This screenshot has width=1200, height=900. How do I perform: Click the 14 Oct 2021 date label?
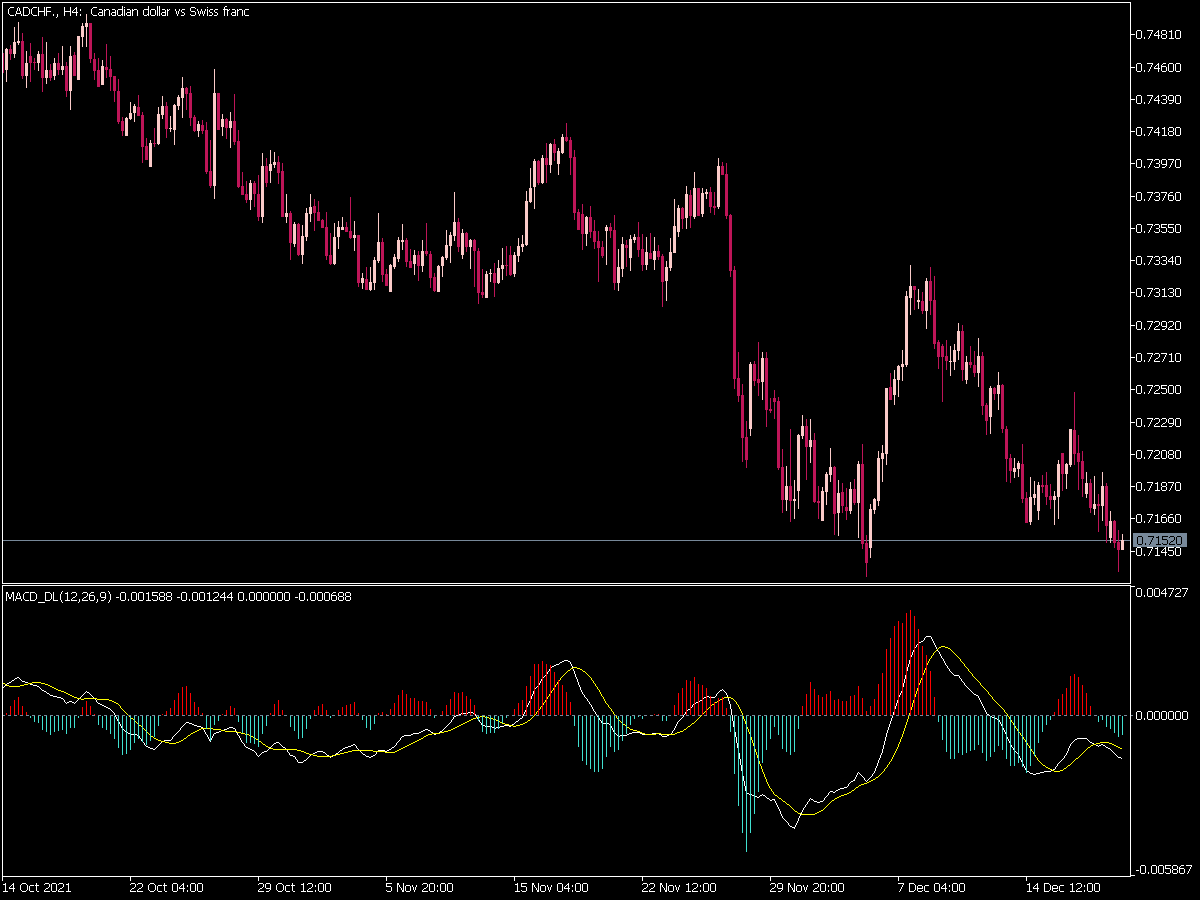[x=36, y=887]
